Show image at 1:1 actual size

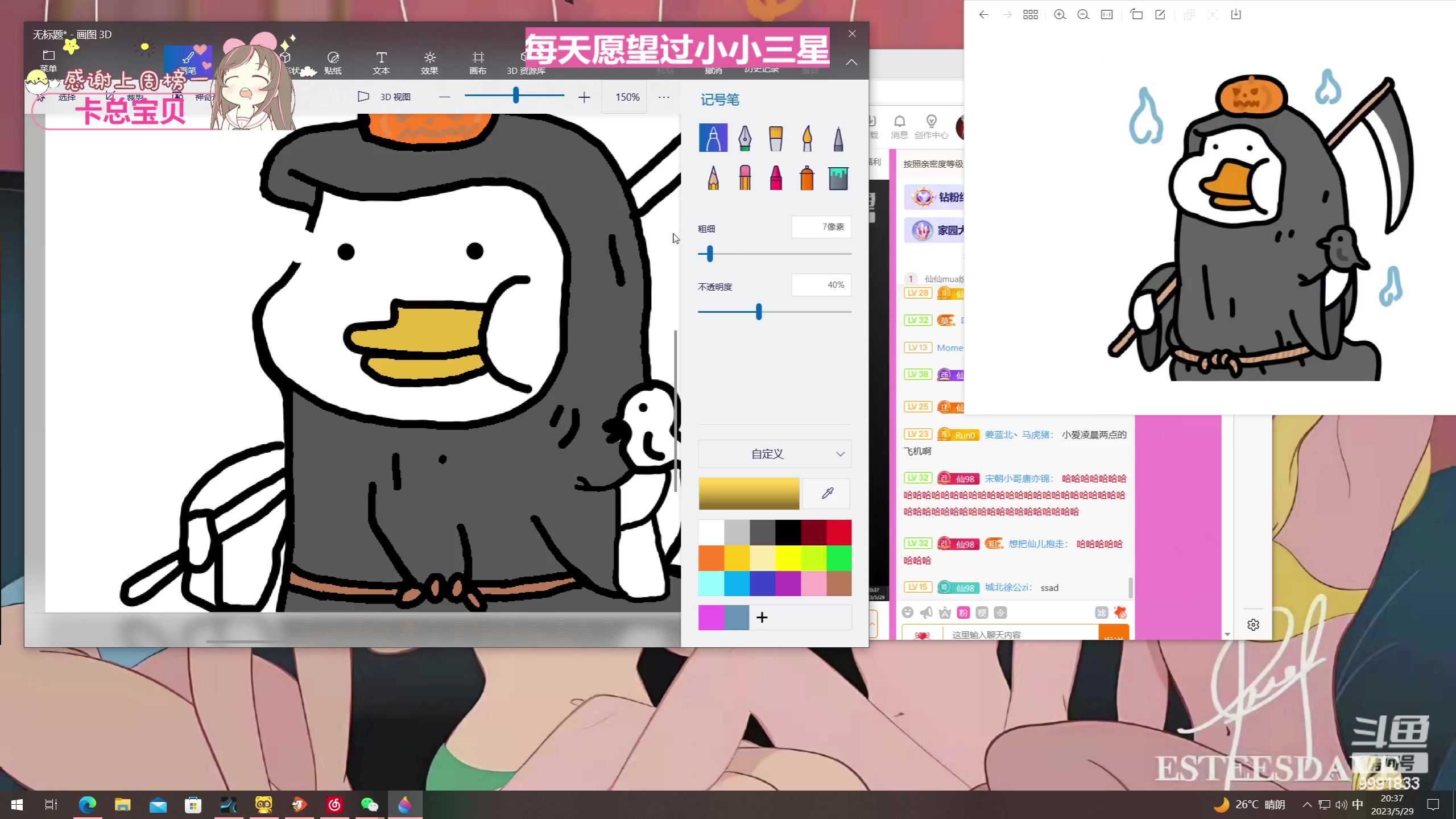(1107, 15)
